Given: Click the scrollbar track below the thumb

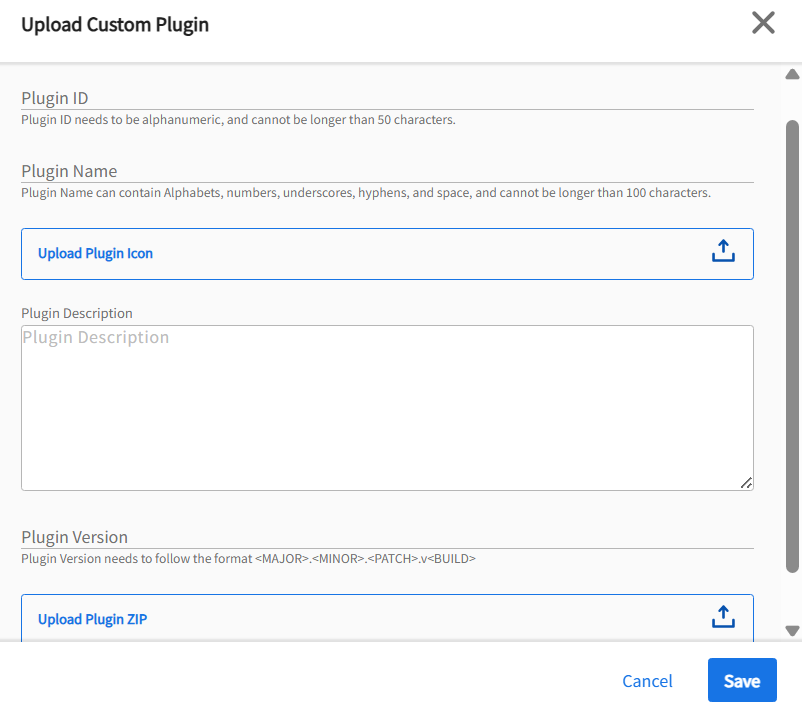Looking at the screenshot, I should [792, 596].
